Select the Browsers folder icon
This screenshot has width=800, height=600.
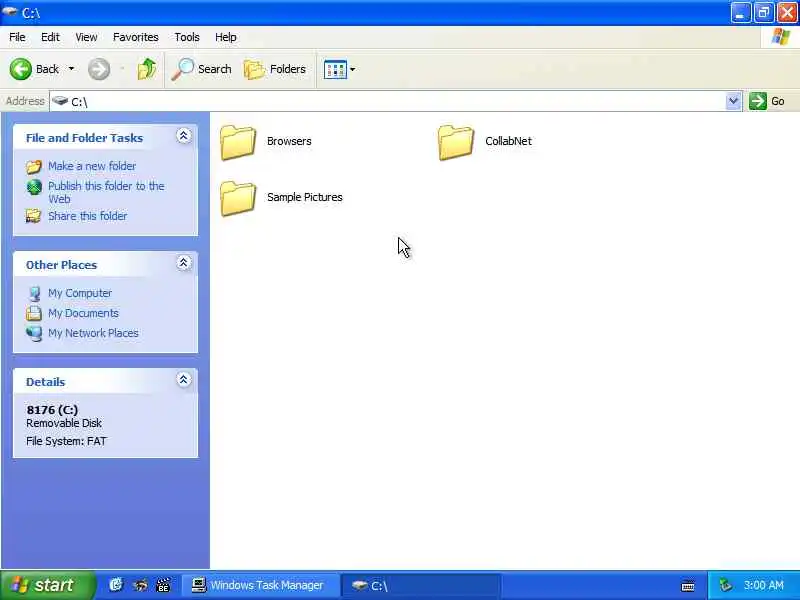tap(238, 142)
